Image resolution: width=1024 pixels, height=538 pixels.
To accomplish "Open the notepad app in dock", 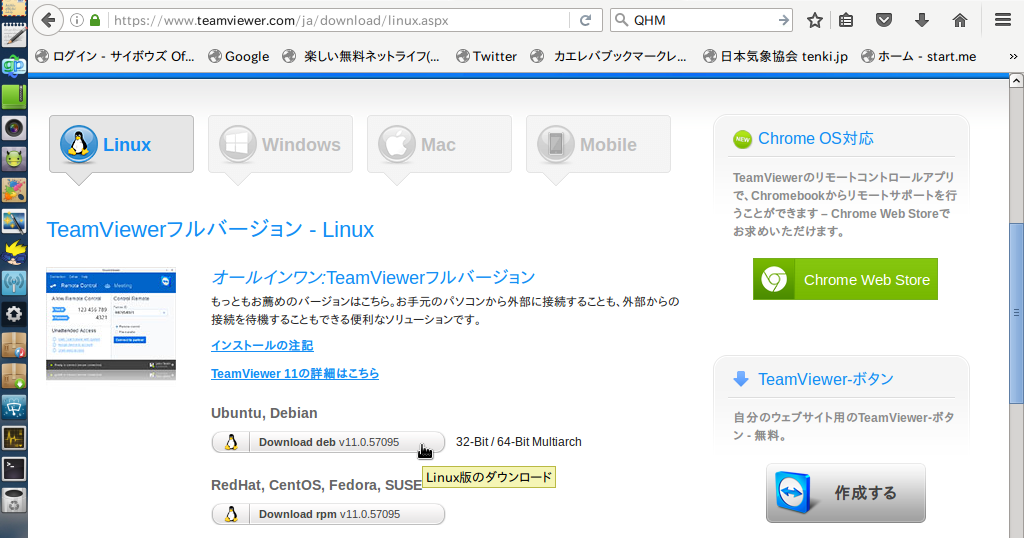I will pyautogui.click(x=14, y=35).
